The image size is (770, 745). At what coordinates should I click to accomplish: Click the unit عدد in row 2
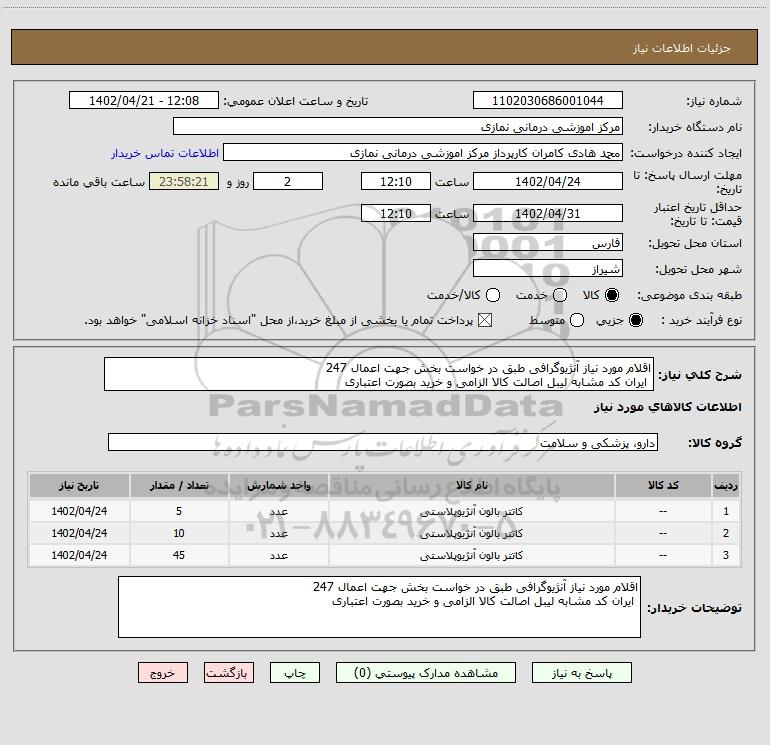coord(278,533)
